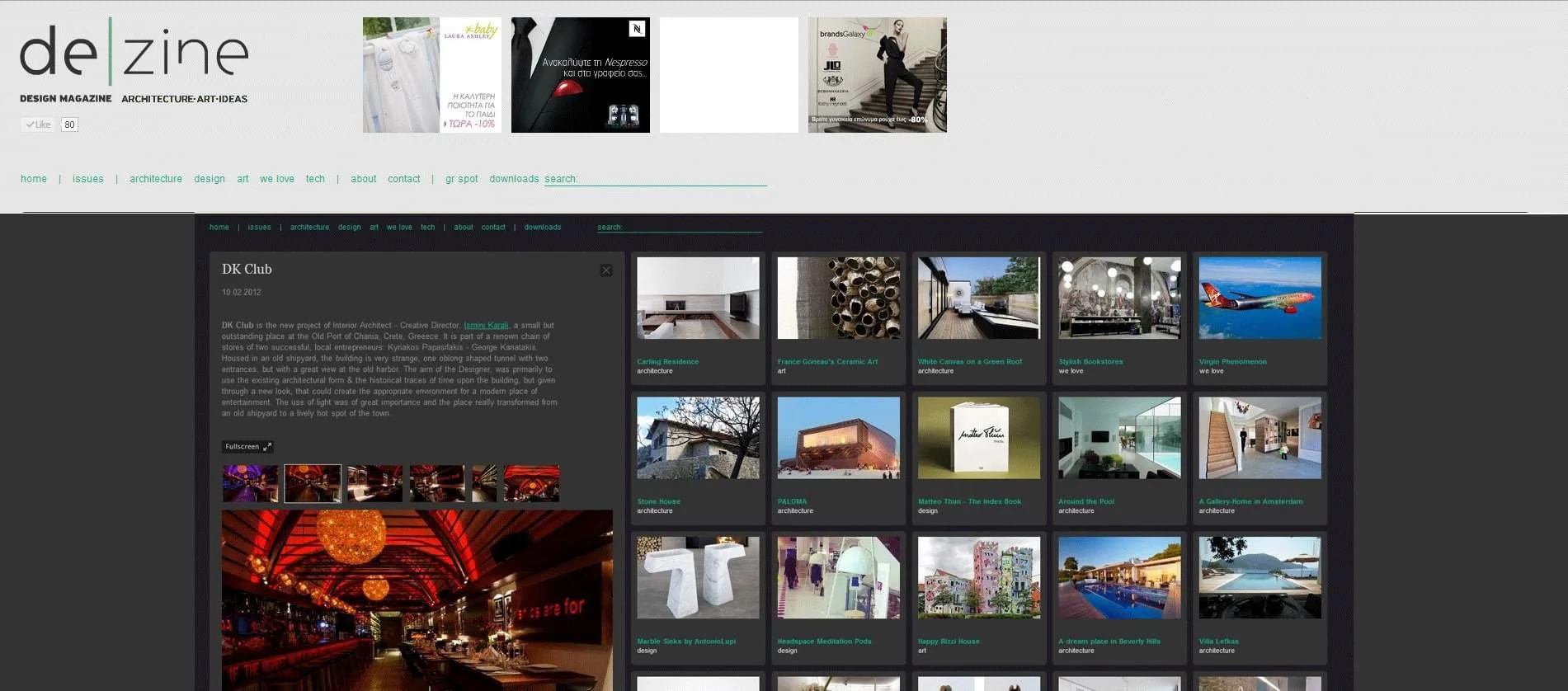Open the 'gr spot' link in top navigation
The width and height of the screenshot is (1568, 691).
pos(462,179)
